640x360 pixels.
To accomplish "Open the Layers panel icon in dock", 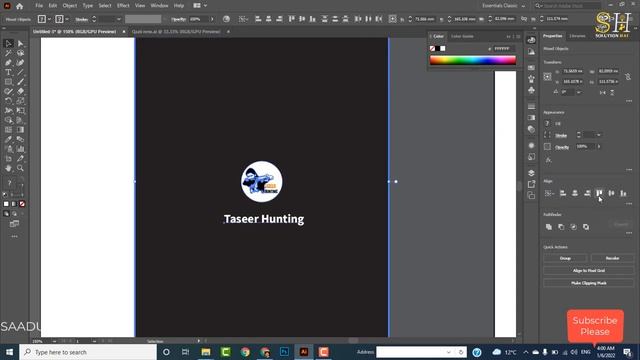I will click(x=531, y=173).
